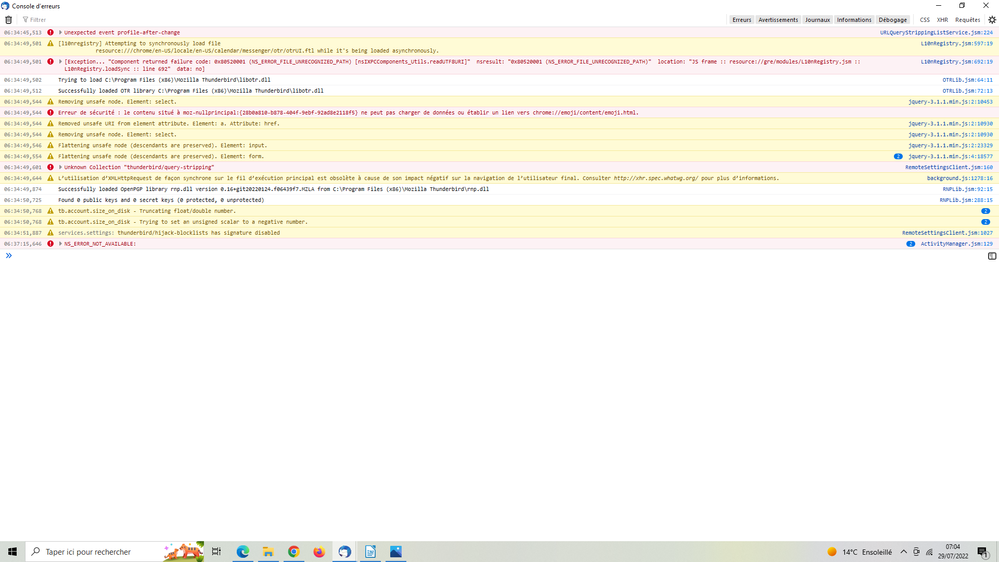Click repeat-count badge beside ActivityManager.jsm:129
The image size is (999, 562).
point(910,243)
